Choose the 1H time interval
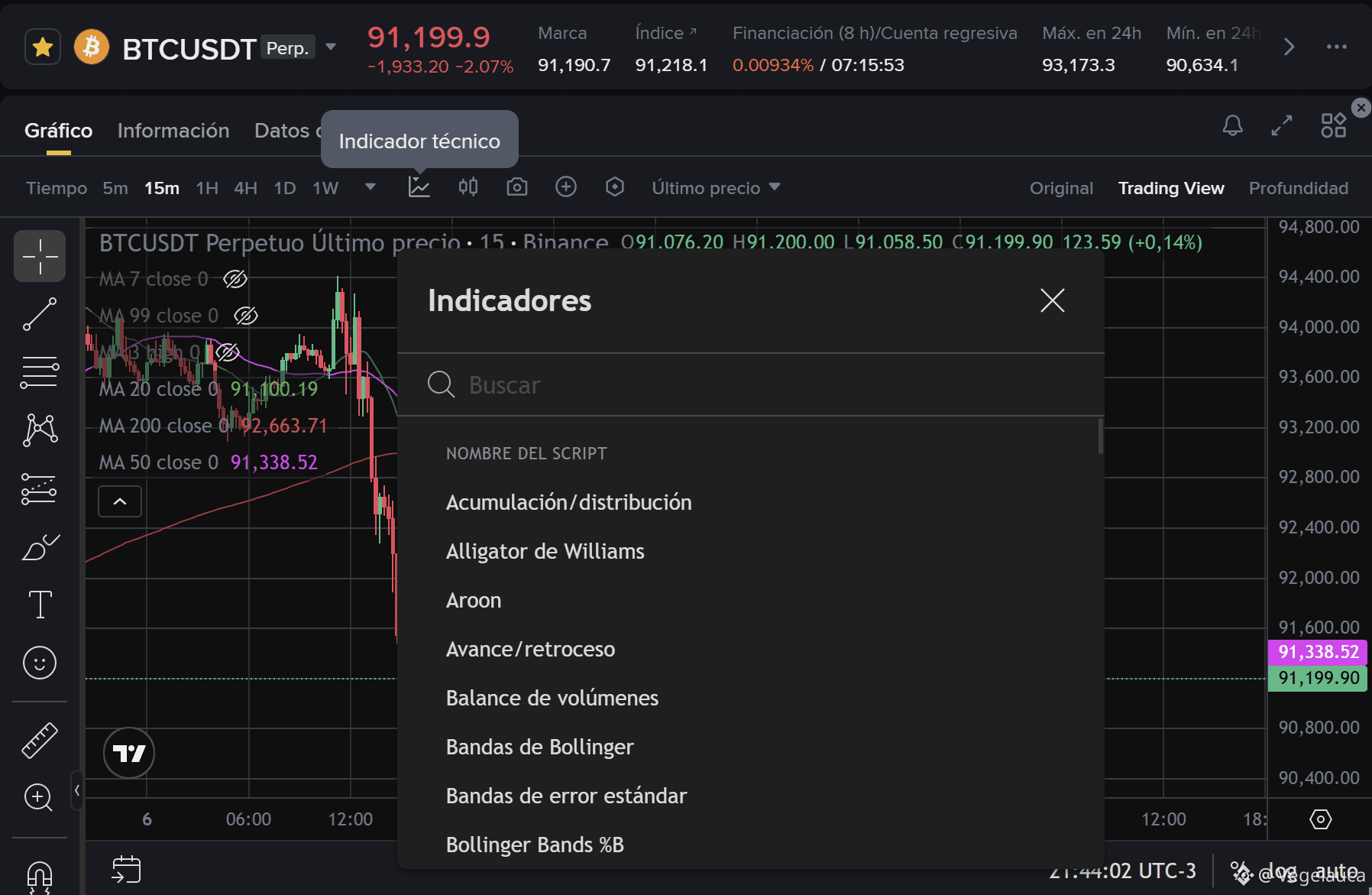 [207, 188]
